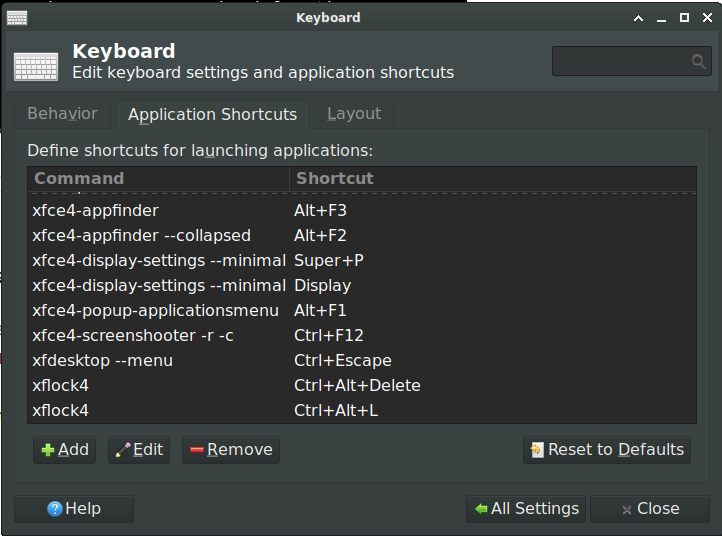Select the xflock4 Ctrl+Alt+Delete row
This screenshot has width=722, height=538.
(x=362, y=386)
